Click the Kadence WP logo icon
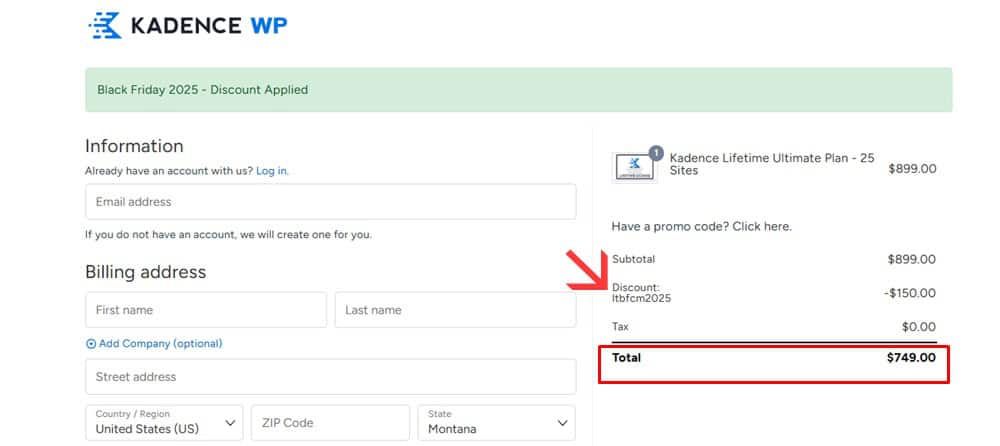This screenshot has width=1000, height=446. pos(105,26)
